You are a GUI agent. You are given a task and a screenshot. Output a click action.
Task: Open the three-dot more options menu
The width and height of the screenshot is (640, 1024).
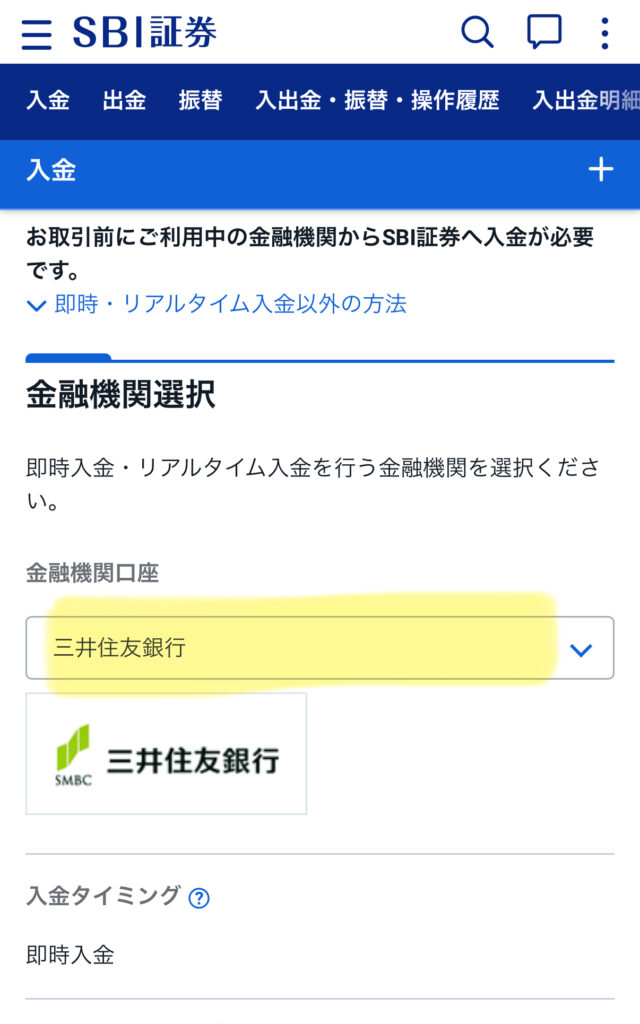[x=604, y=33]
